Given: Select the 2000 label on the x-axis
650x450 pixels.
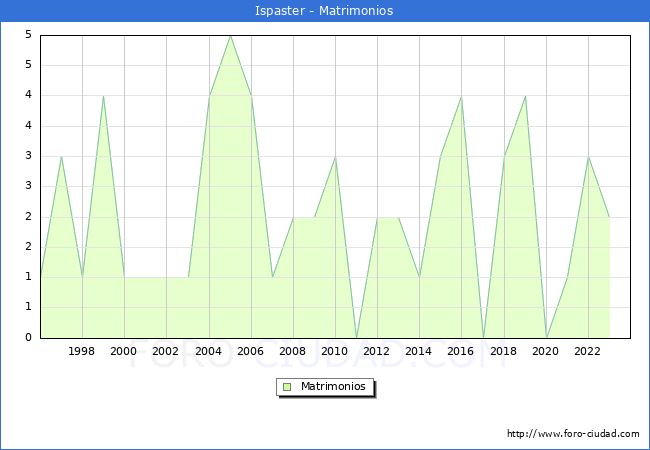Looking at the screenshot, I should pyautogui.click(x=124, y=351).
